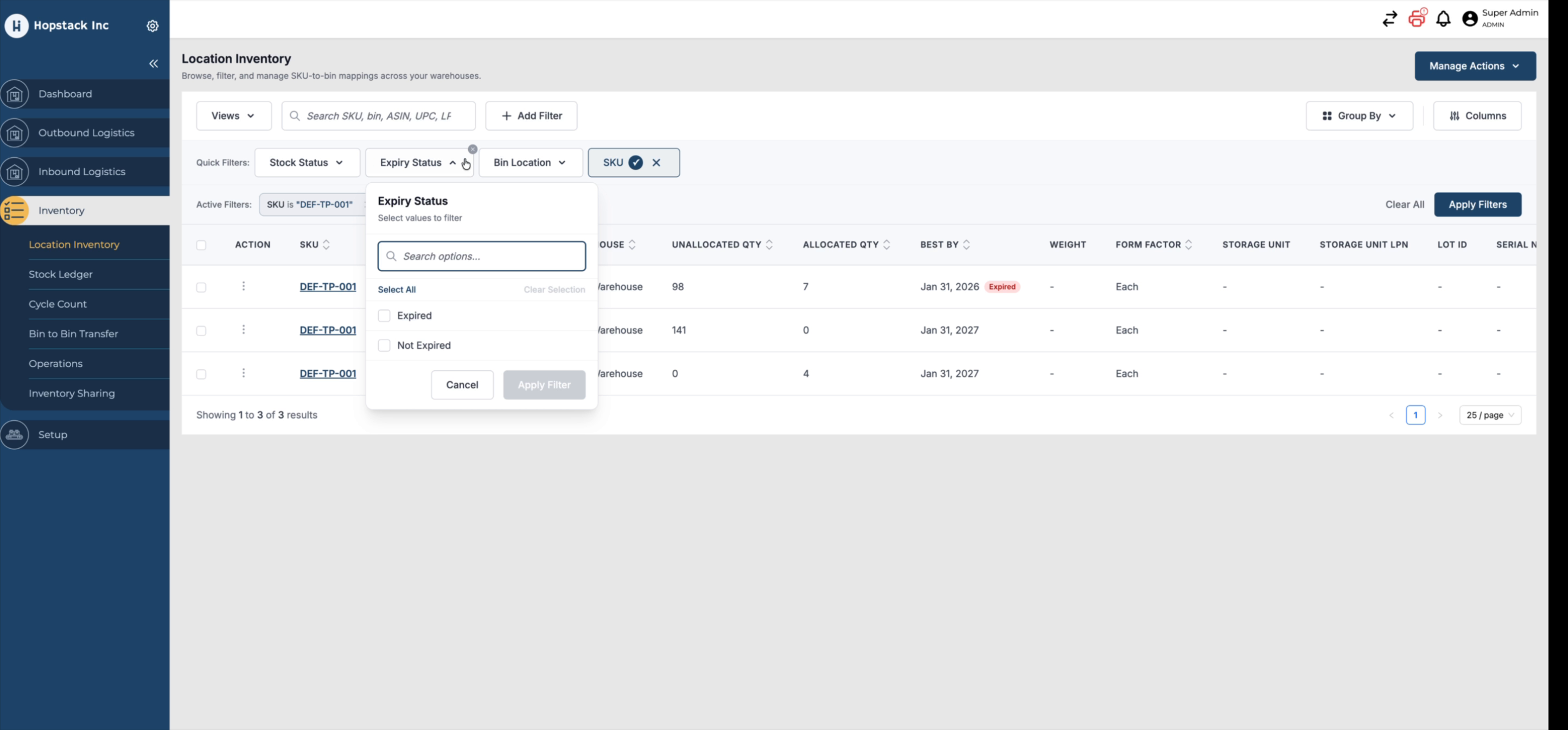Open Location Inventory menu item
The image size is (1568, 730).
pos(74,245)
